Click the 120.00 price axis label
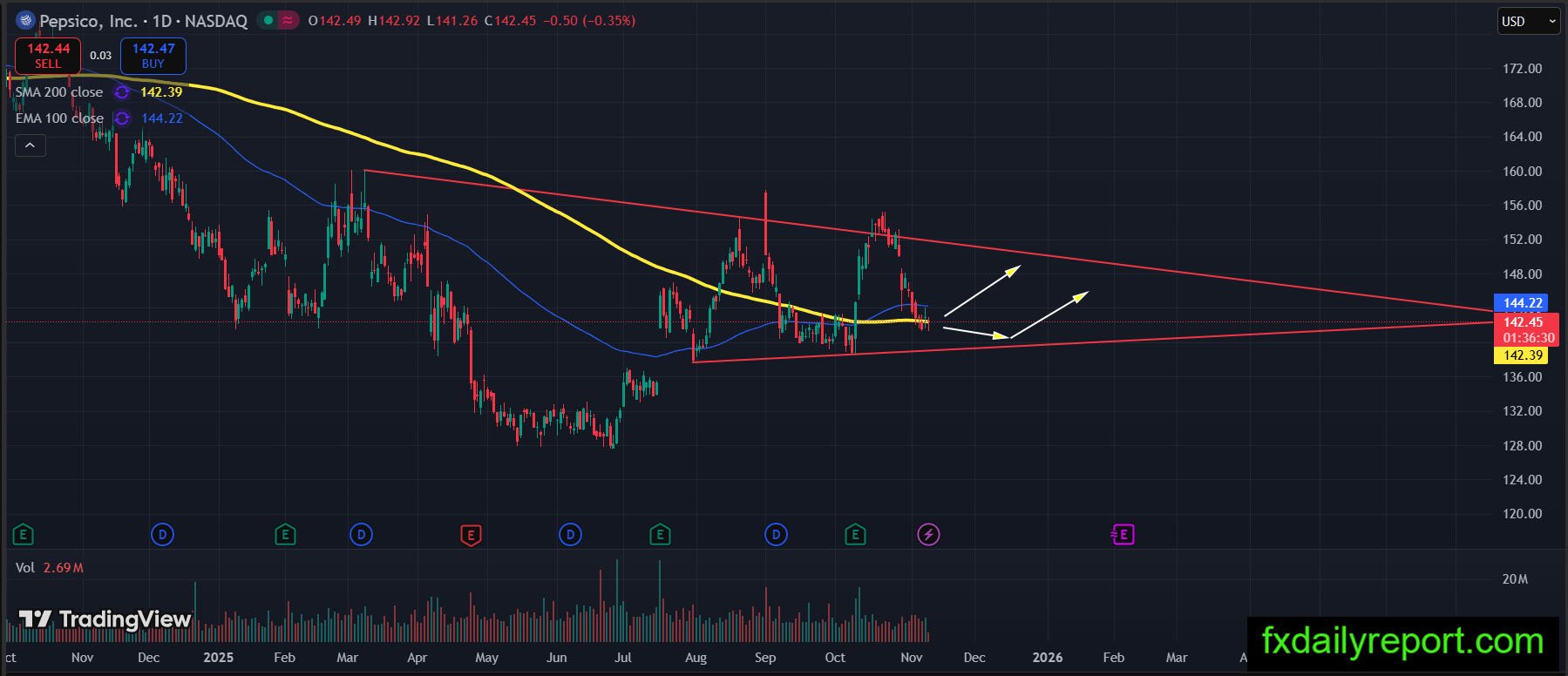 pos(1523,514)
